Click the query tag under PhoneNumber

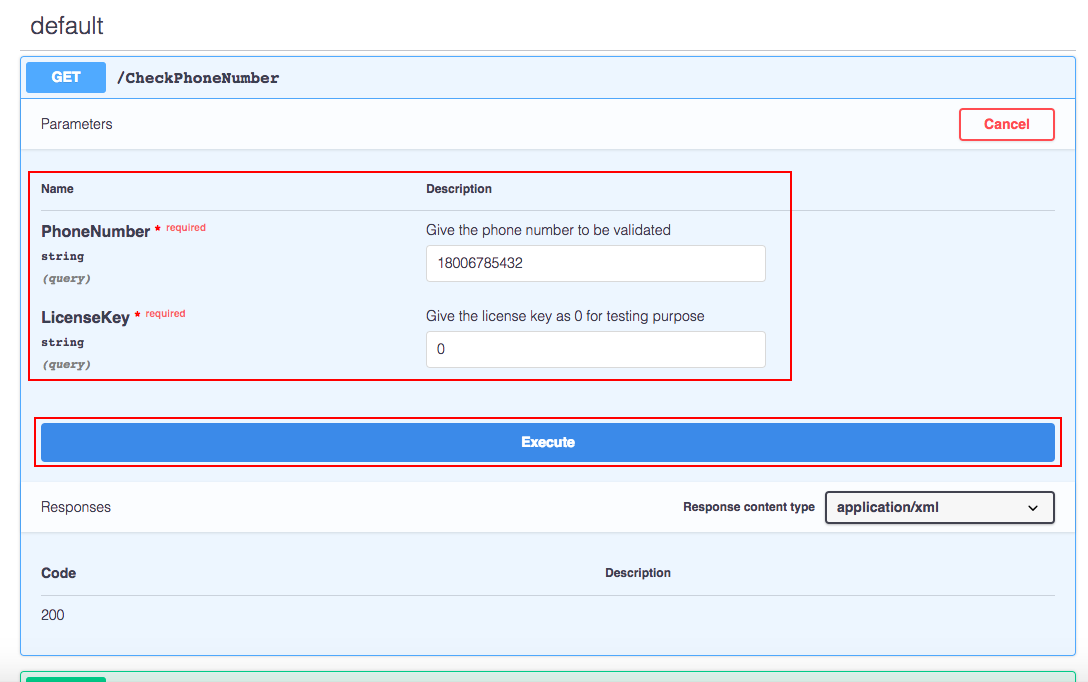(x=66, y=278)
